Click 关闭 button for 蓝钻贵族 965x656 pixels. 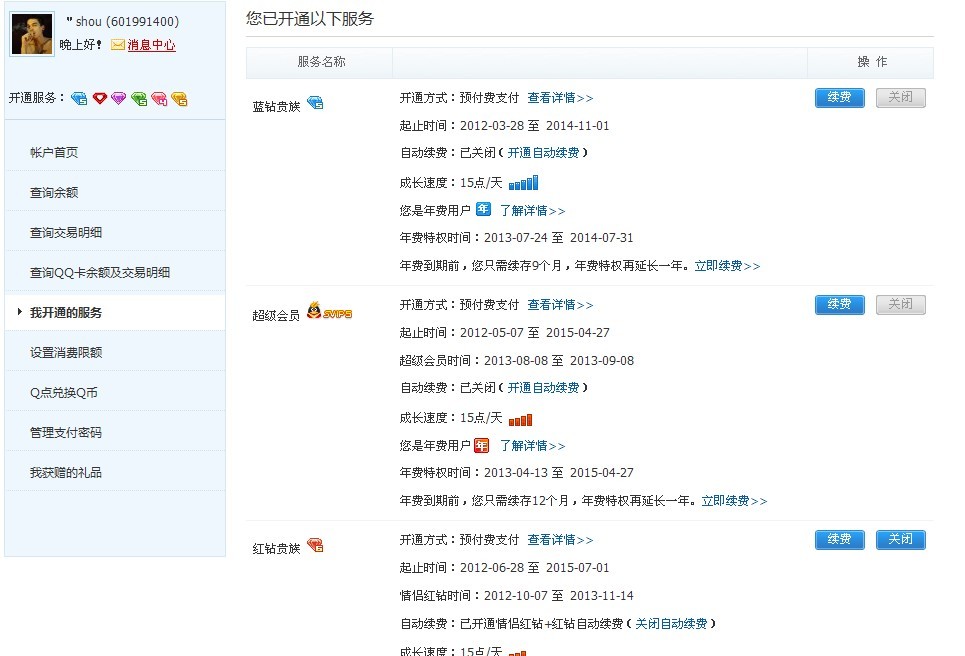coord(900,97)
